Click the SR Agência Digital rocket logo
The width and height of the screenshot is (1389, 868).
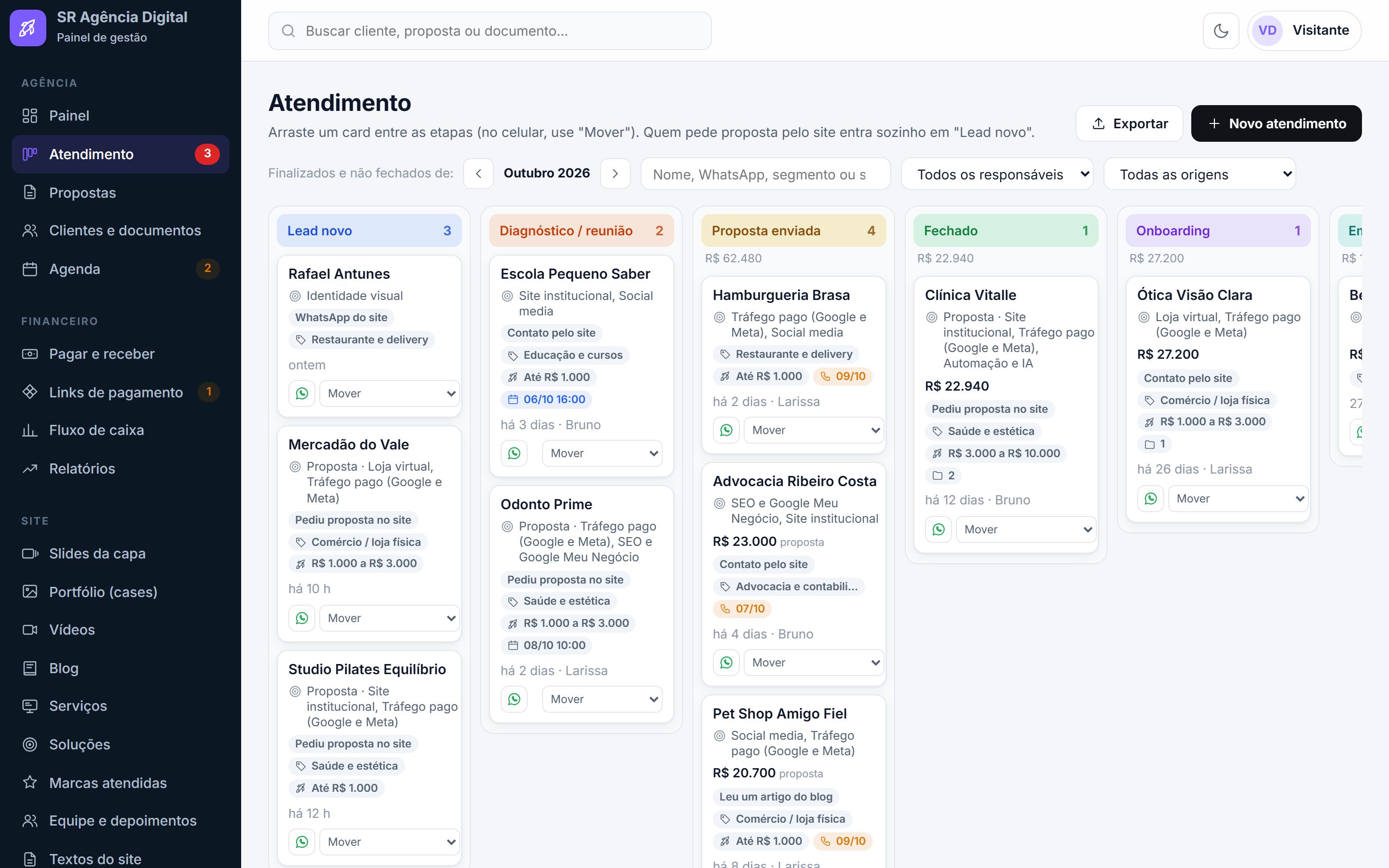click(x=27, y=27)
